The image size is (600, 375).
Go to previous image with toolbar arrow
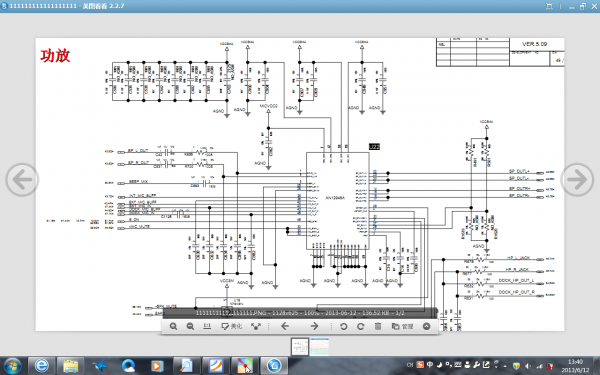pyautogui.click(x=285, y=326)
